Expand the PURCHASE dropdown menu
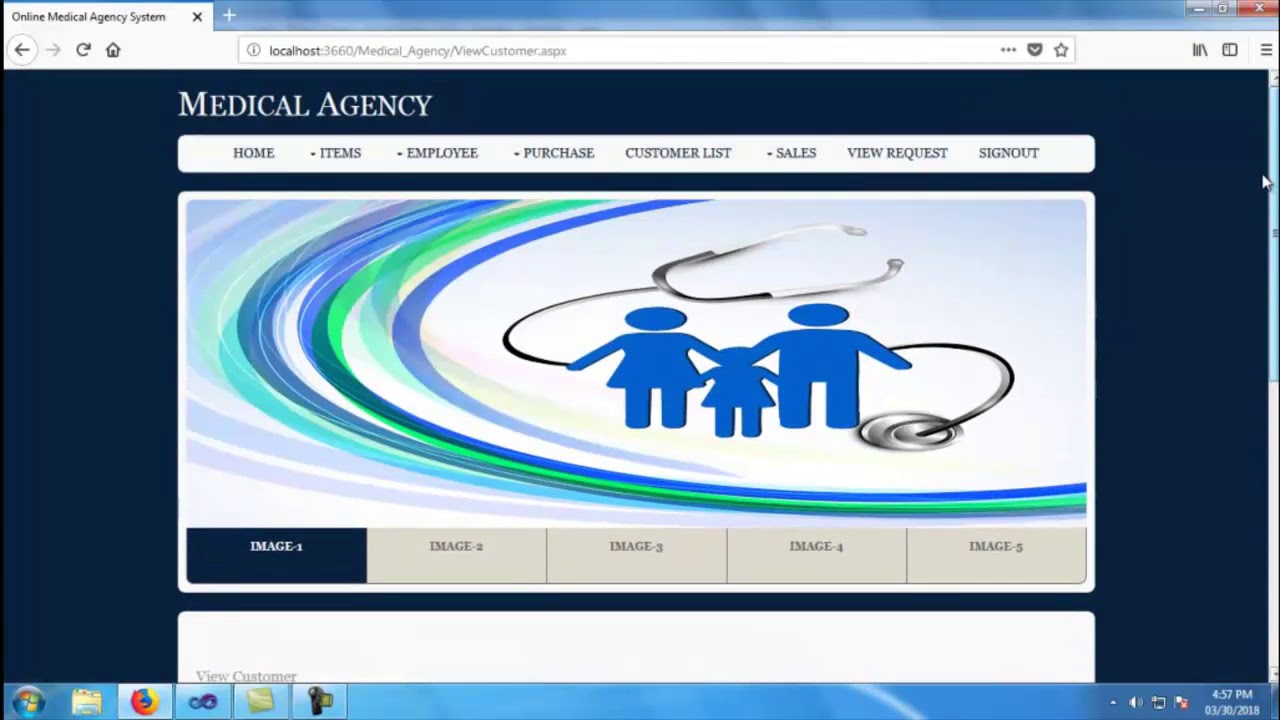The image size is (1280, 720). coord(553,153)
